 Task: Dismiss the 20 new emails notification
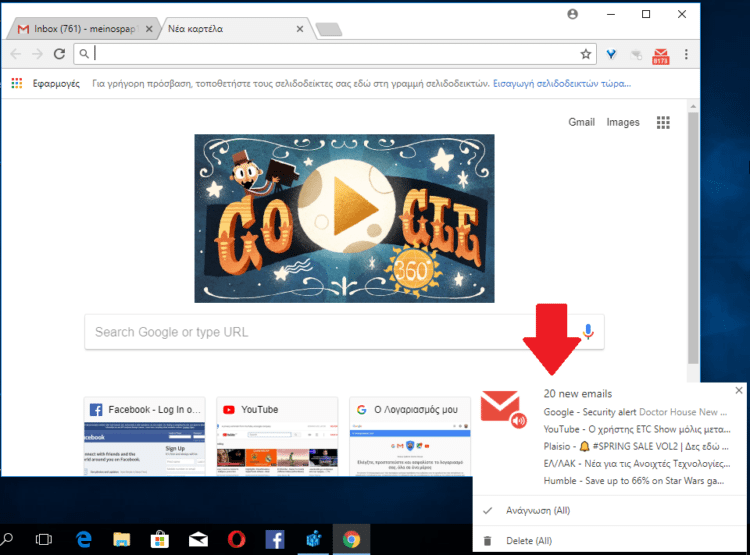pos(739,390)
